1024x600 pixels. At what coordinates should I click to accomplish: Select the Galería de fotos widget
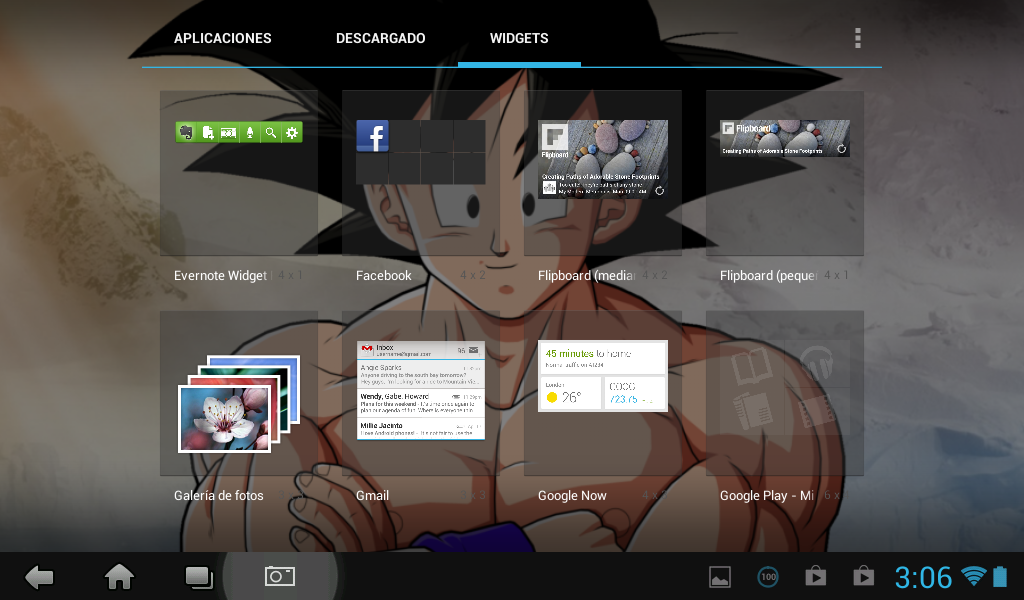click(x=239, y=403)
